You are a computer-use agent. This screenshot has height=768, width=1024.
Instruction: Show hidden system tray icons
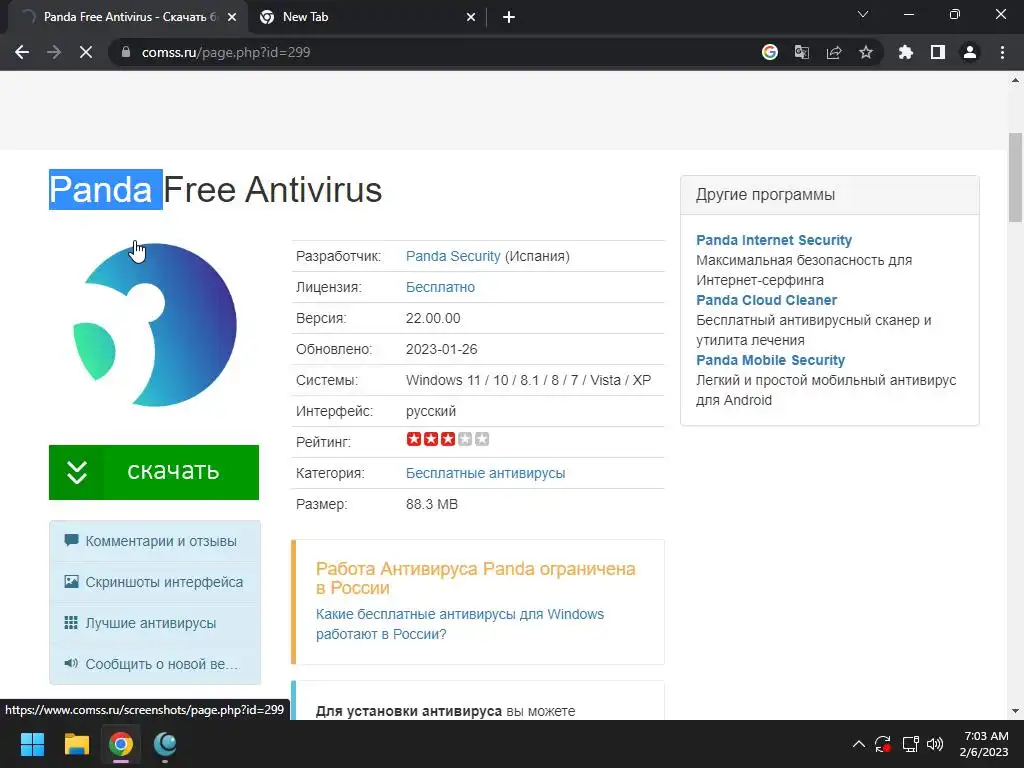pyautogui.click(x=859, y=744)
